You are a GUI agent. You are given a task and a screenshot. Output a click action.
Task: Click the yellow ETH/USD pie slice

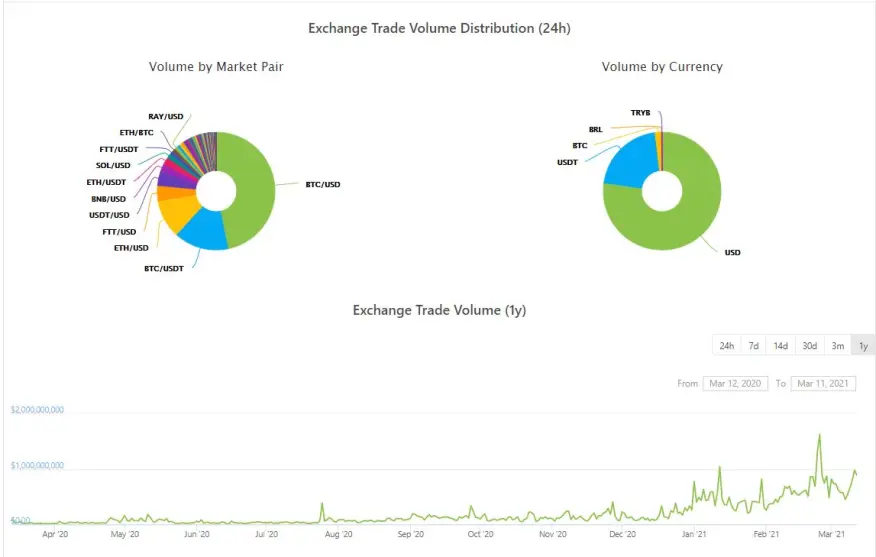[178, 212]
